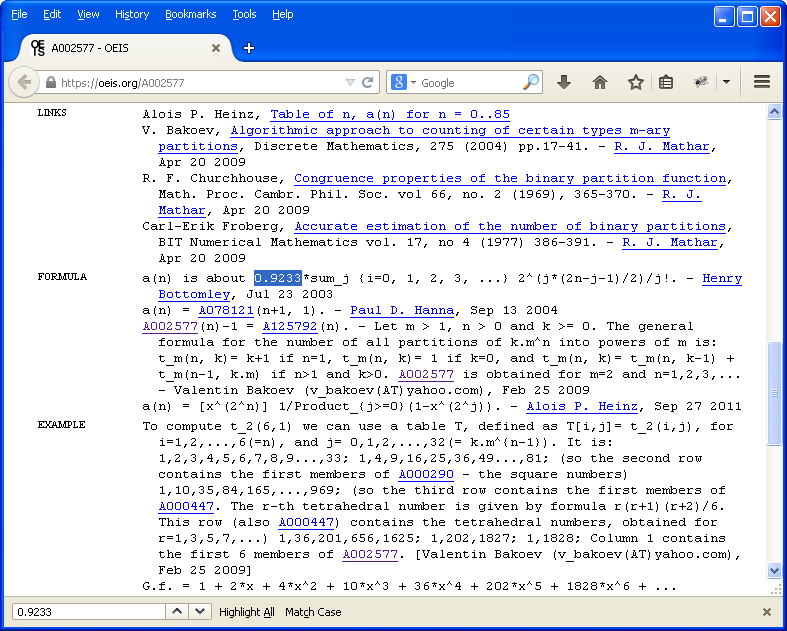This screenshot has height=631, width=787.
Task: Open the Help menu
Action: click(283, 15)
